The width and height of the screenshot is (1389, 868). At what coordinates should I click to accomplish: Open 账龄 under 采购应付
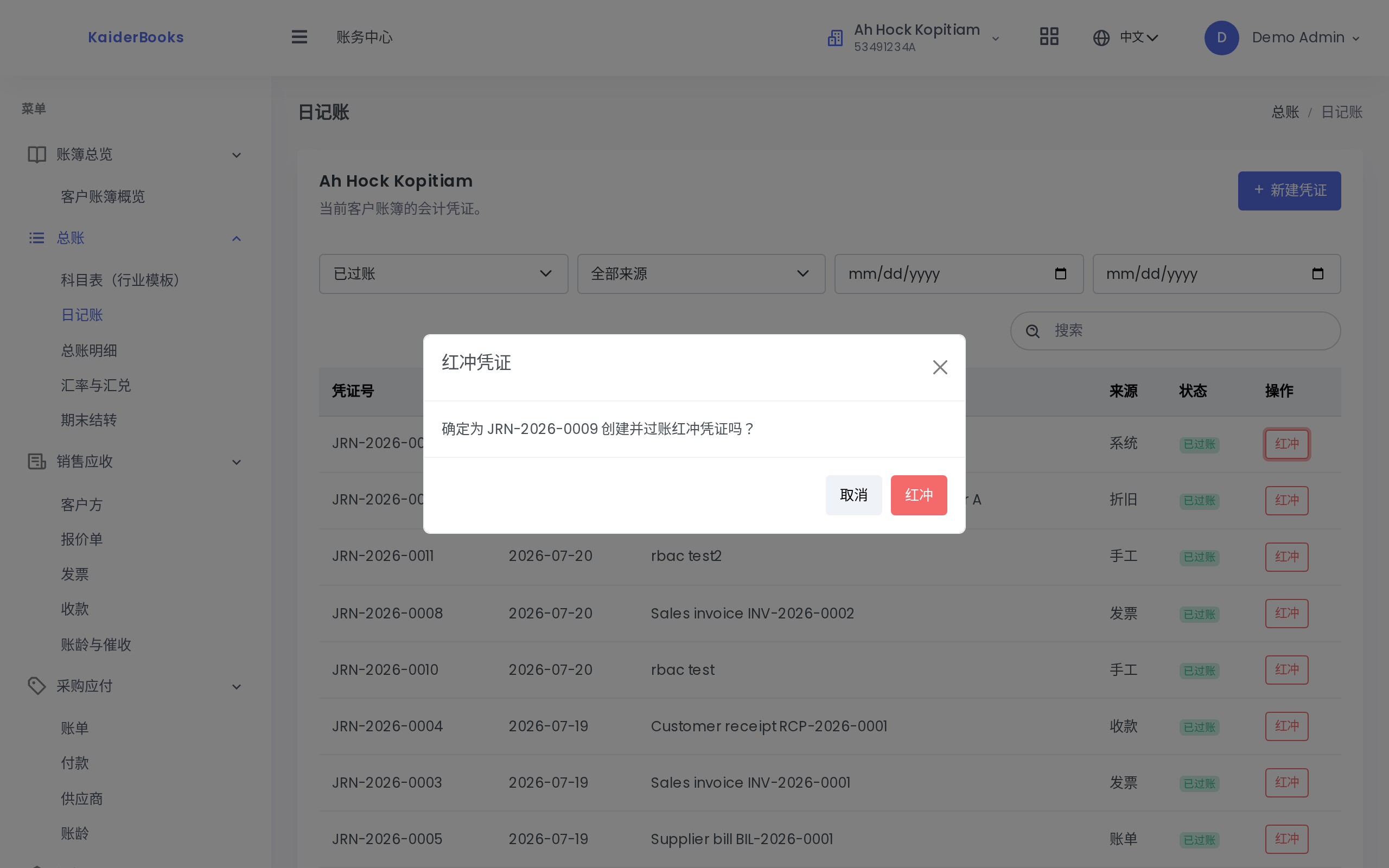point(75,834)
